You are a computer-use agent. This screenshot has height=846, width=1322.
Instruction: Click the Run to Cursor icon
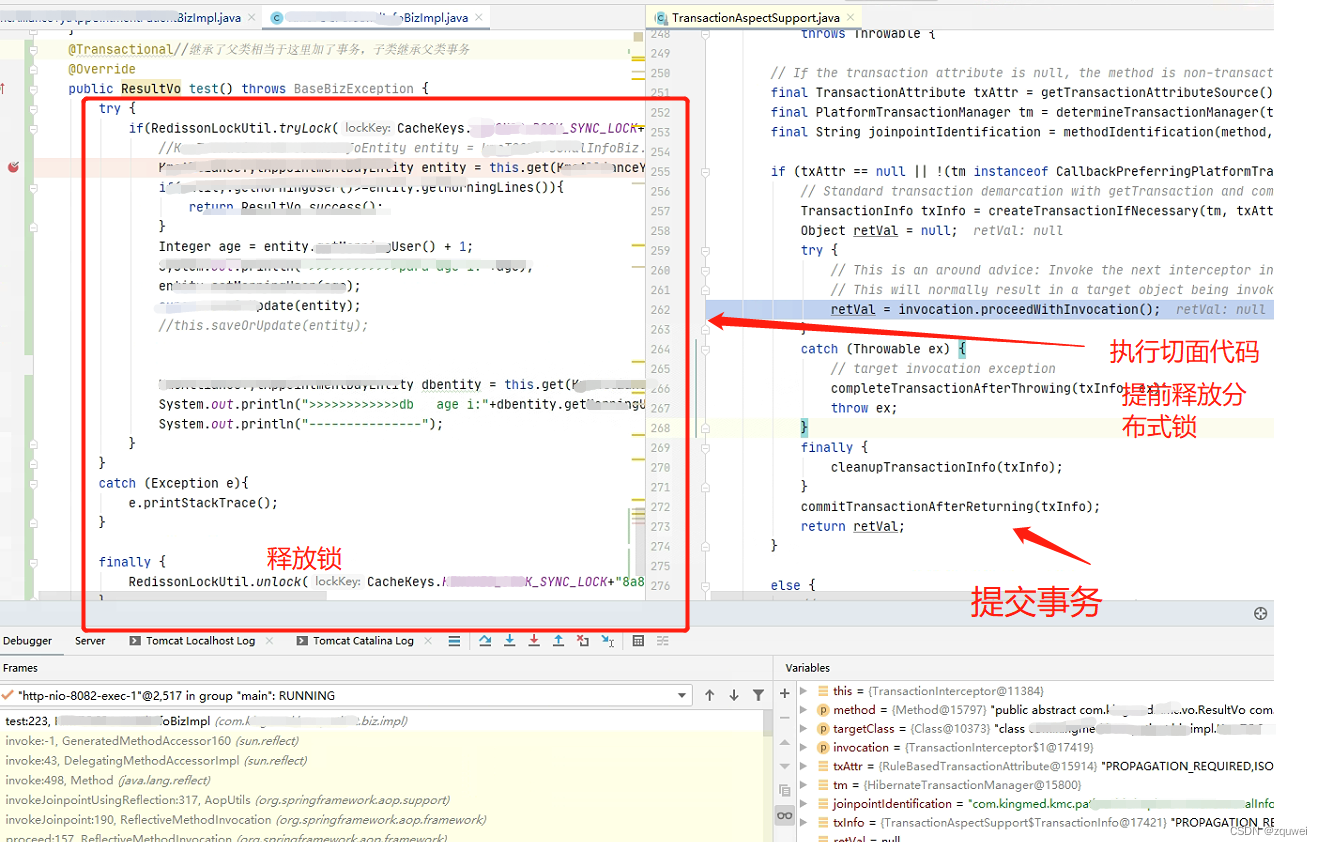point(607,641)
